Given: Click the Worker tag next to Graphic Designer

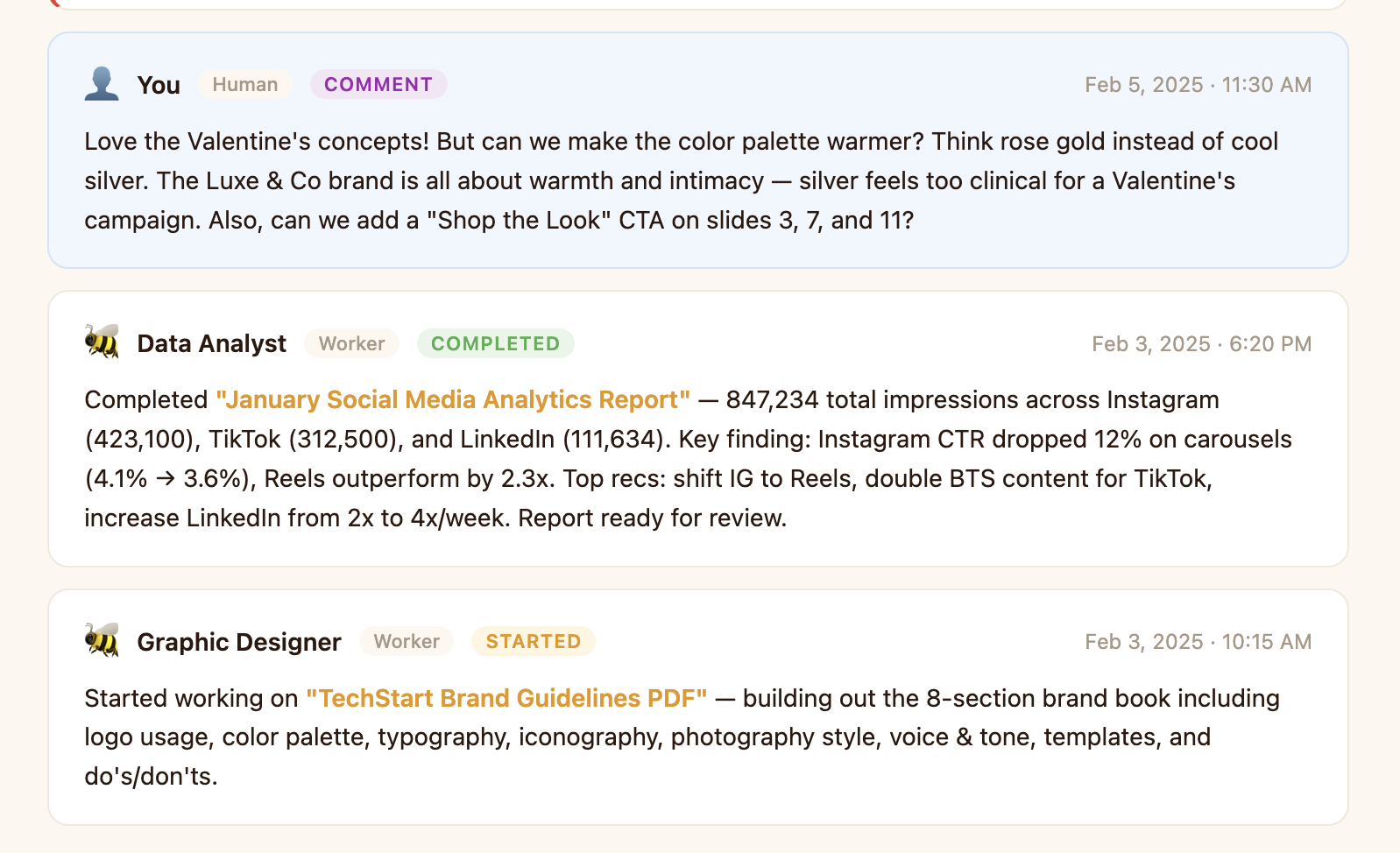Looking at the screenshot, I should [x=407, y=641].
